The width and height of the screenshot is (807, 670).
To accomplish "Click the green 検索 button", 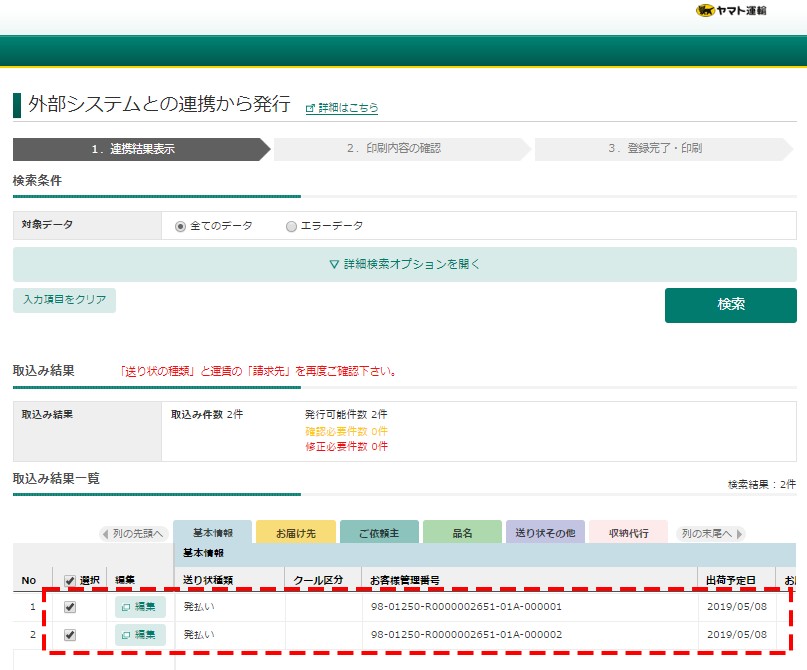I will pos(730,305).
